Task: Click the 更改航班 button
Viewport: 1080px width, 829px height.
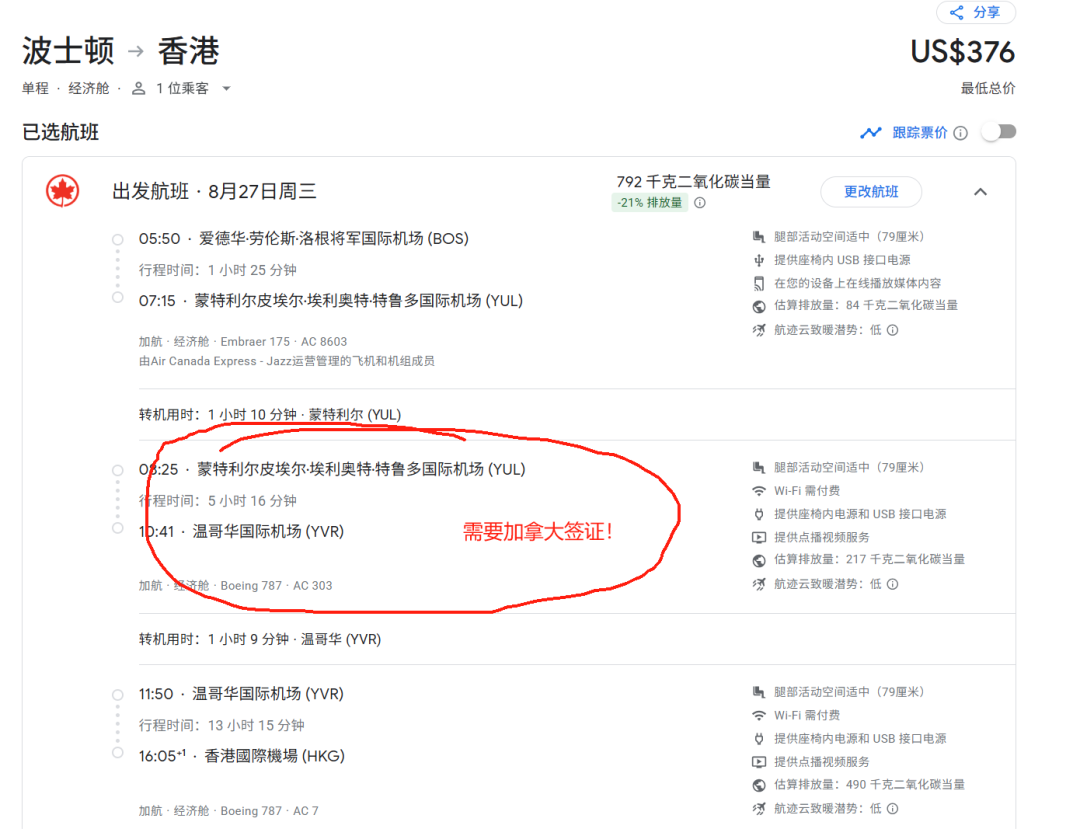Action: click(871, 192)
